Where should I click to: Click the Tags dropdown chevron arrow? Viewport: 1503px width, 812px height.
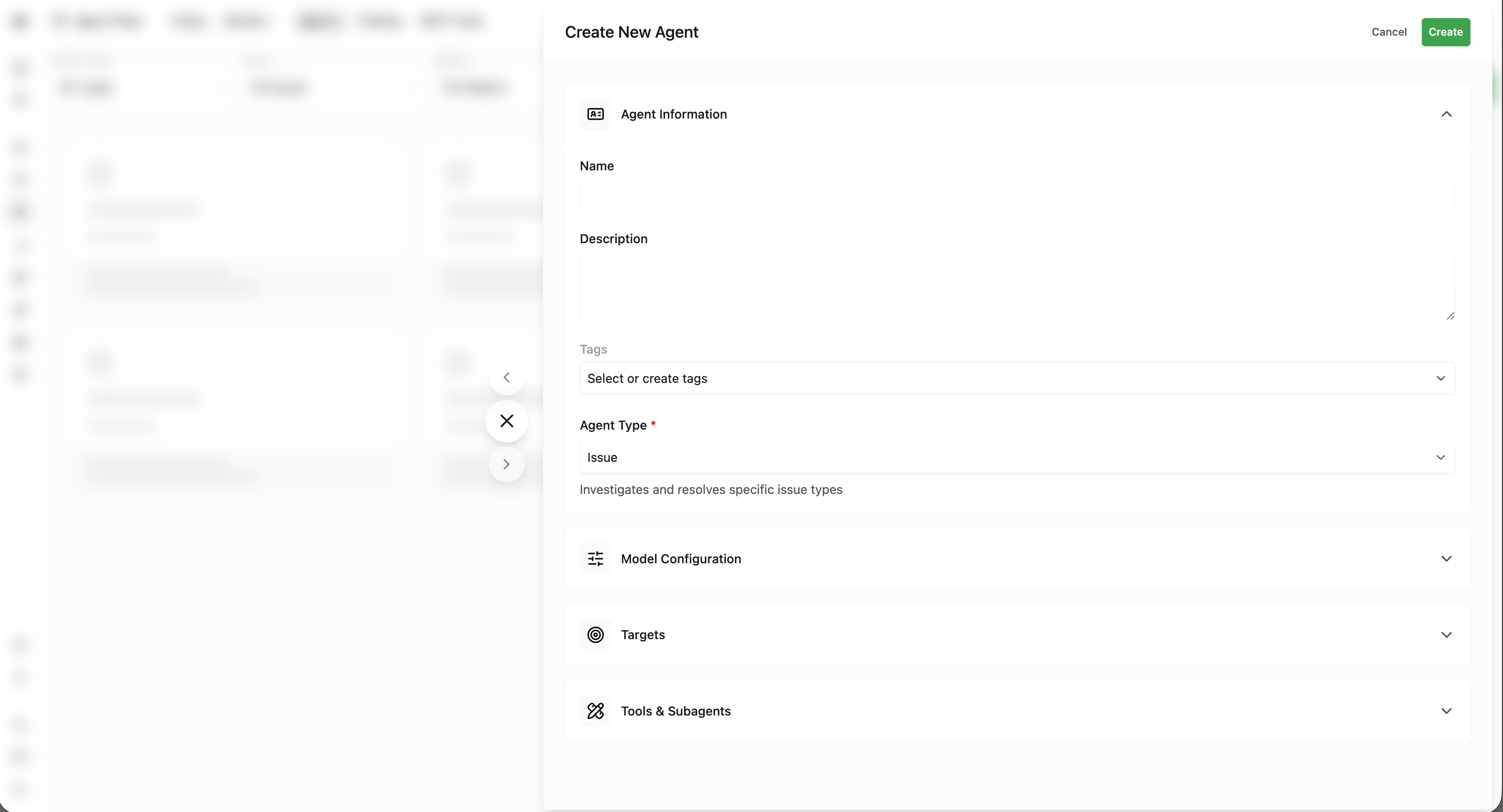pyautogui.click(x=1440, y=378)
